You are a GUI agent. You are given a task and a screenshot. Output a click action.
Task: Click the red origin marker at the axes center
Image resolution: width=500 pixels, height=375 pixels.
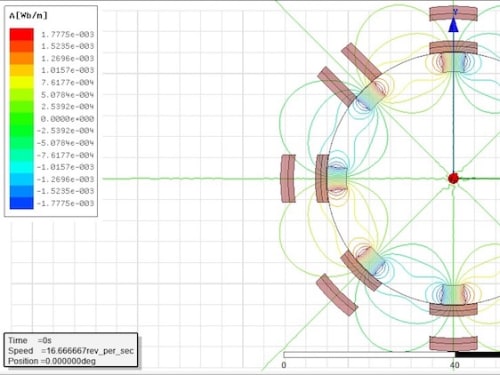453,178
